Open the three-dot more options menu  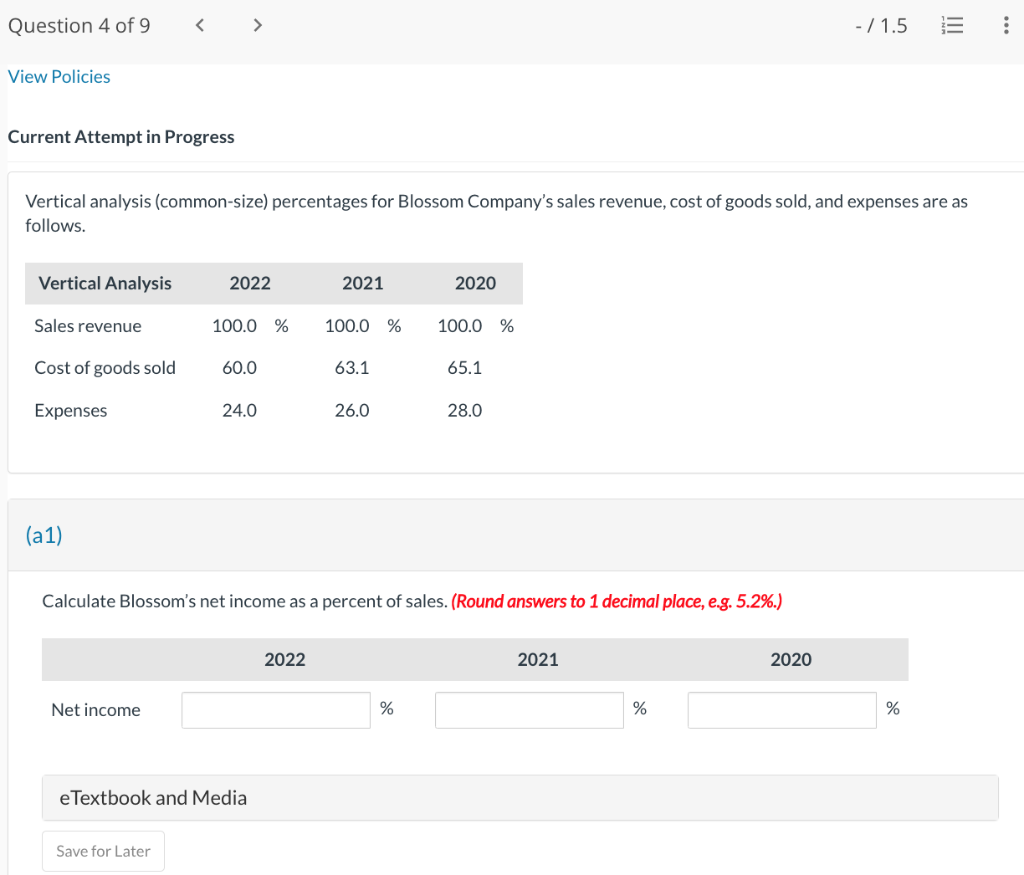(1006, 25)
